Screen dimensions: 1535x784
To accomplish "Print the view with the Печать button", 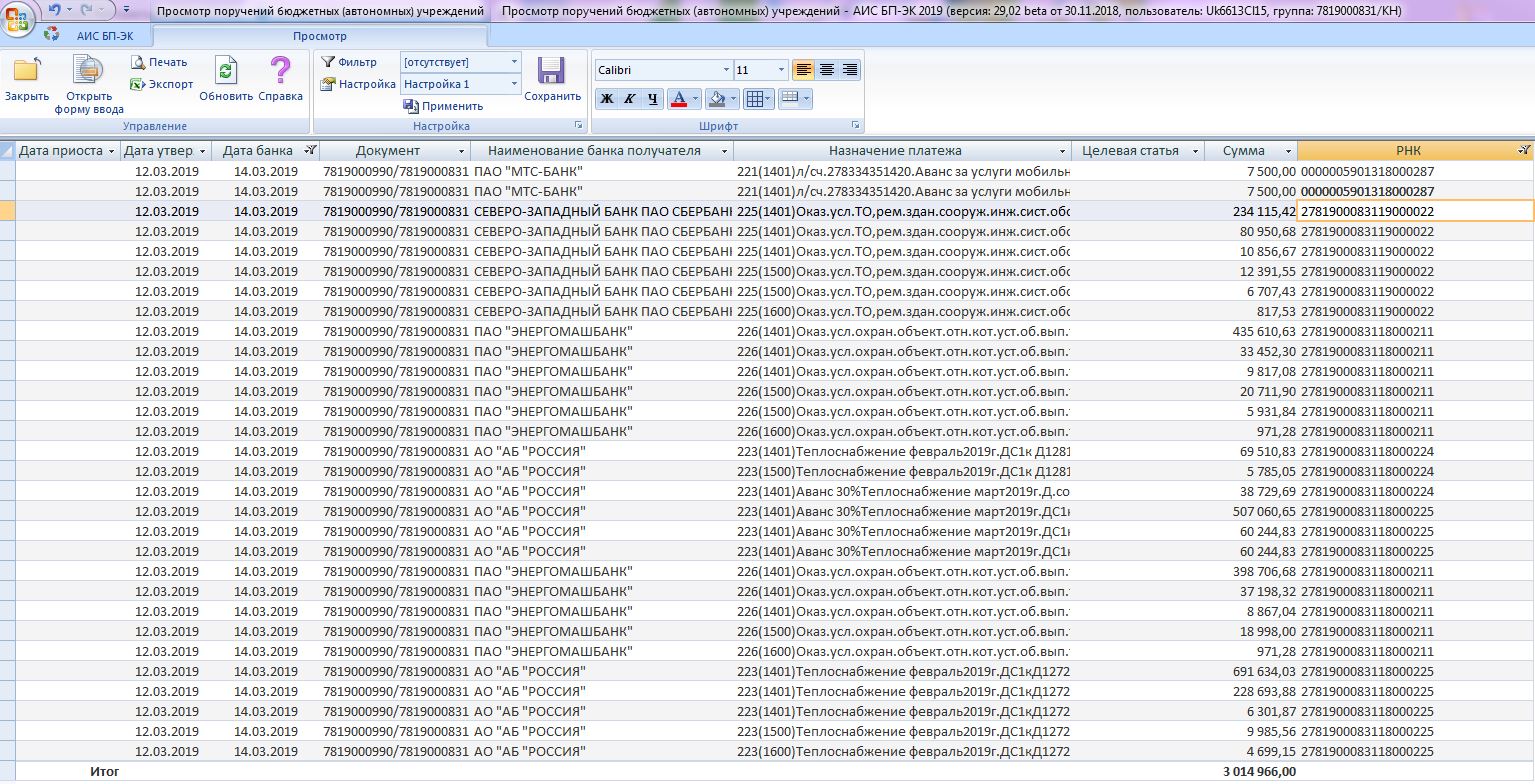I will coord(160,62).
